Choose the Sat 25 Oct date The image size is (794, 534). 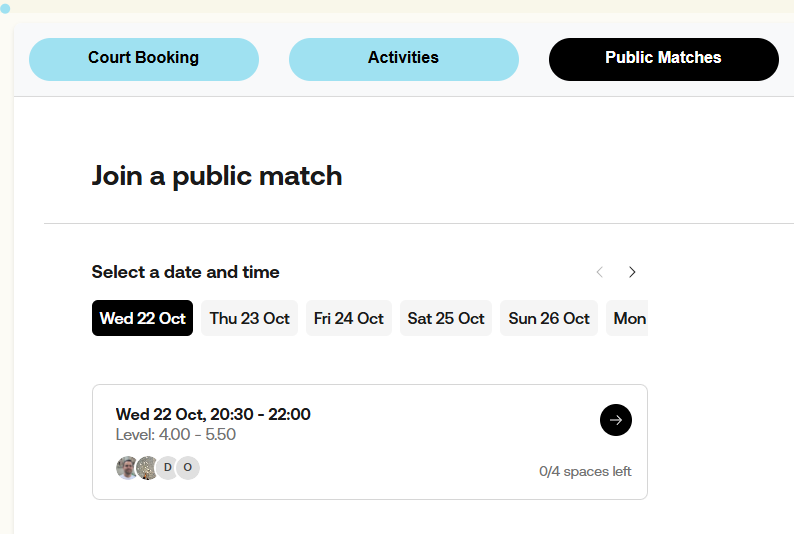click(445, 318)
